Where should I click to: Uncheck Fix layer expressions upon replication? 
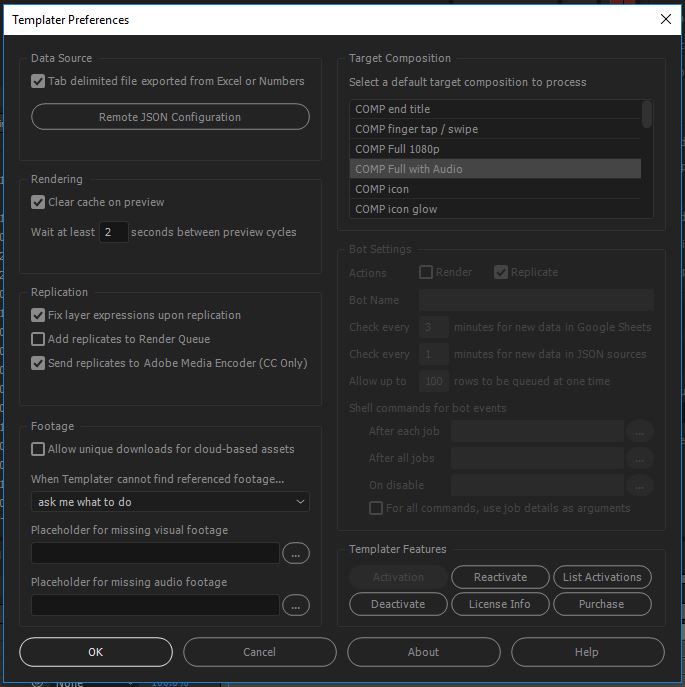point(39,315)
